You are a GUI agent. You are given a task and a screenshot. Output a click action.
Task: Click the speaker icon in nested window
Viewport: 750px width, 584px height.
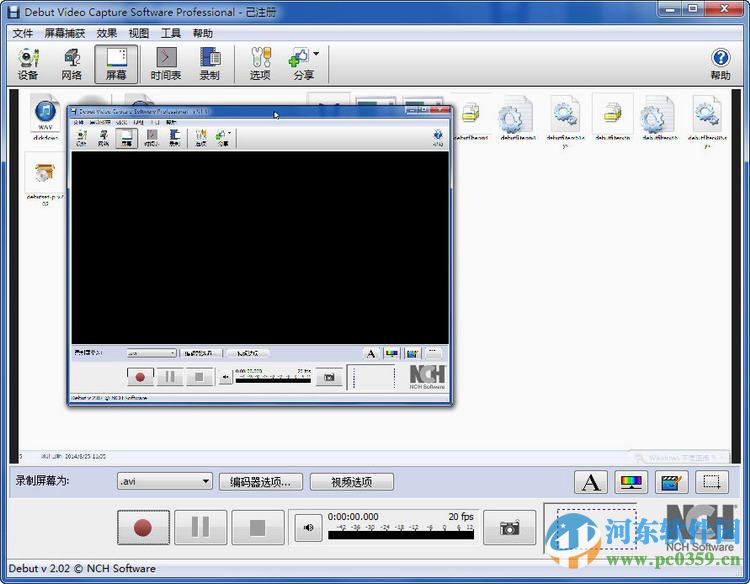225,377
